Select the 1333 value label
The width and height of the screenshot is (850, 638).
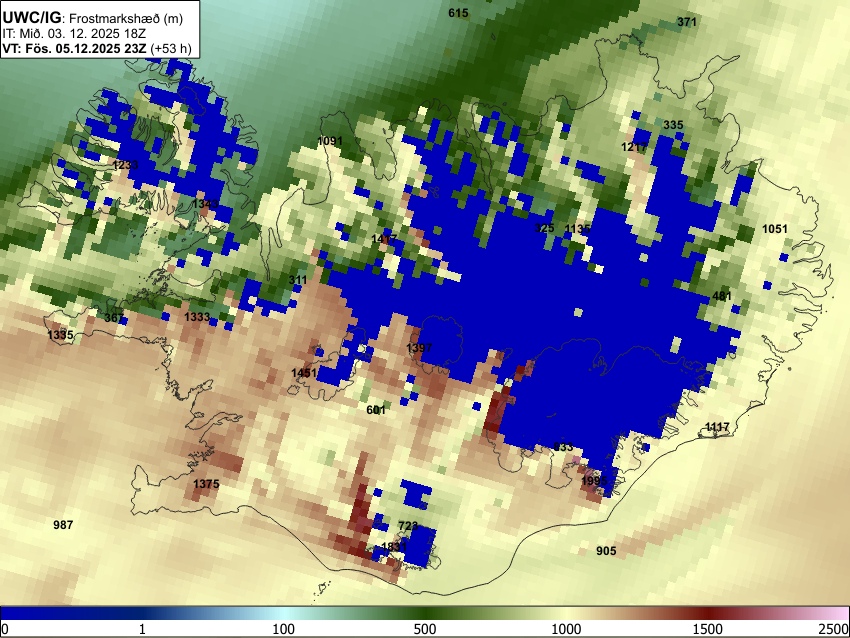click(197, 317)
